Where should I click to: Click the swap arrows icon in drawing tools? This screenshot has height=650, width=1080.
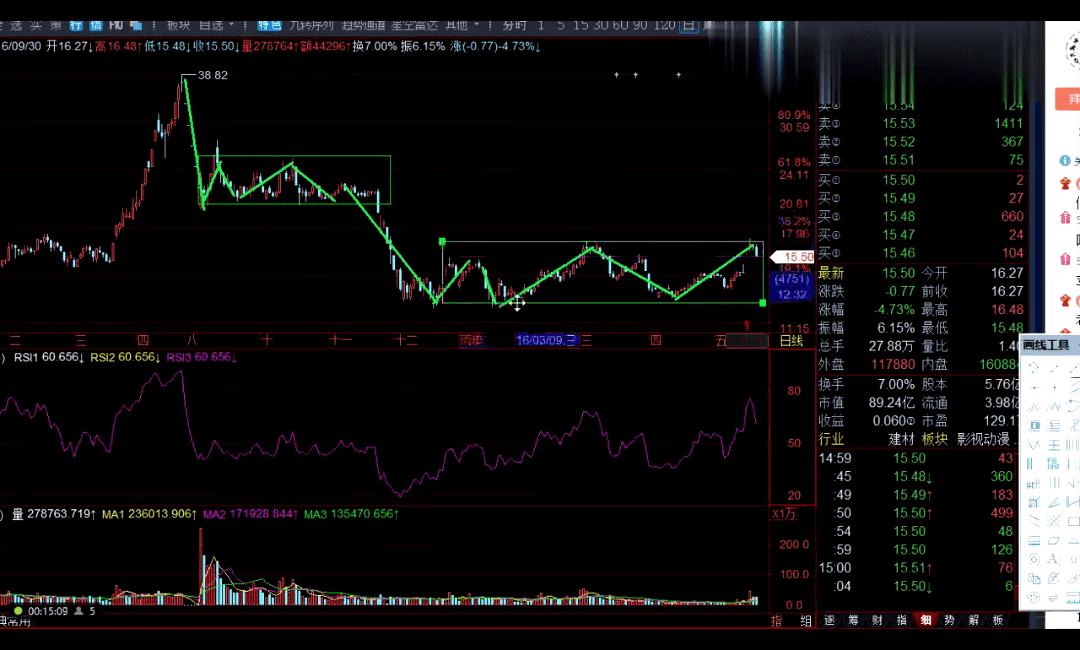pos(1053,596)
